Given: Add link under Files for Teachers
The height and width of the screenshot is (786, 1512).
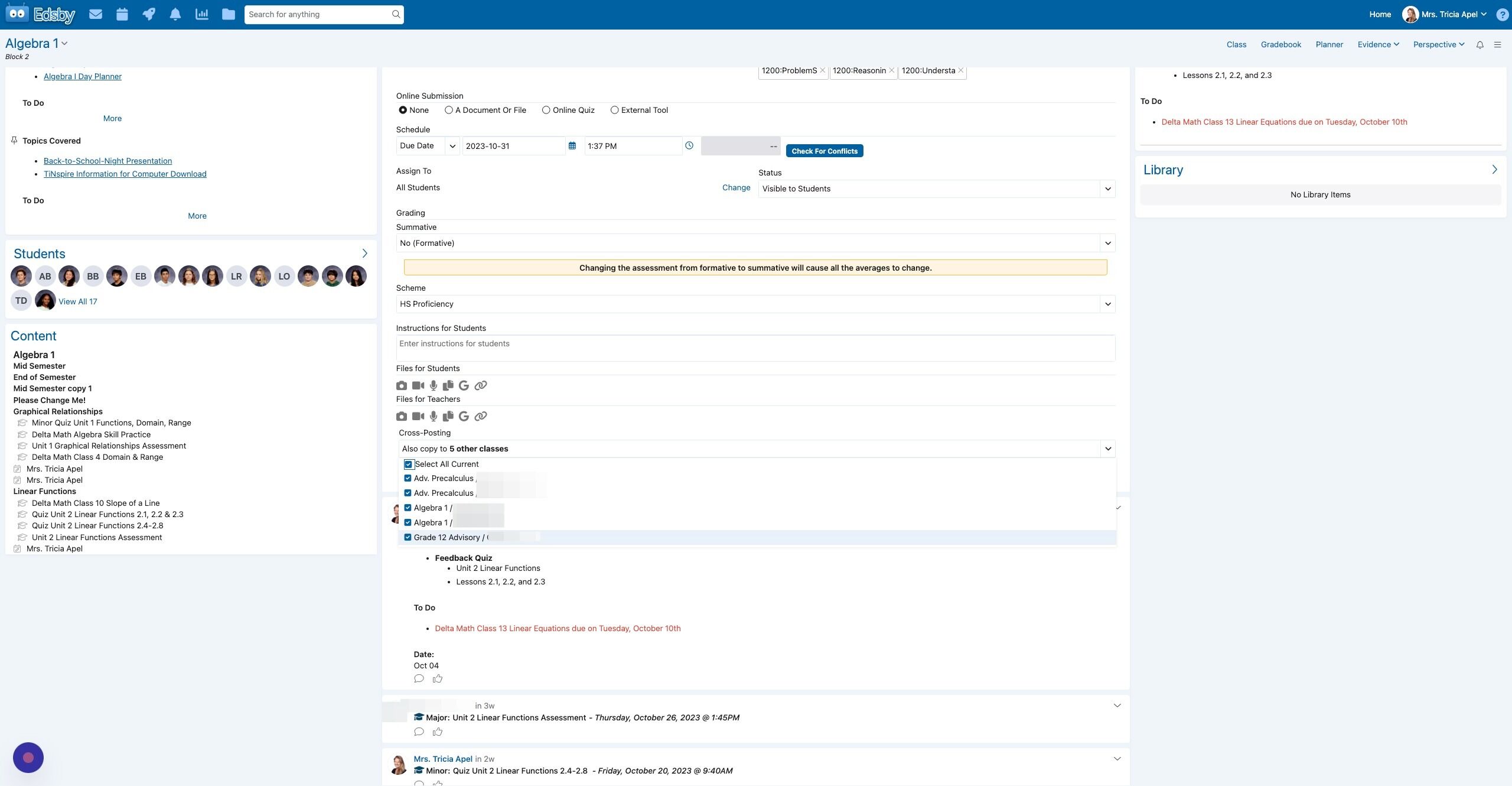Looking at the screenshot, I should 481,416.
